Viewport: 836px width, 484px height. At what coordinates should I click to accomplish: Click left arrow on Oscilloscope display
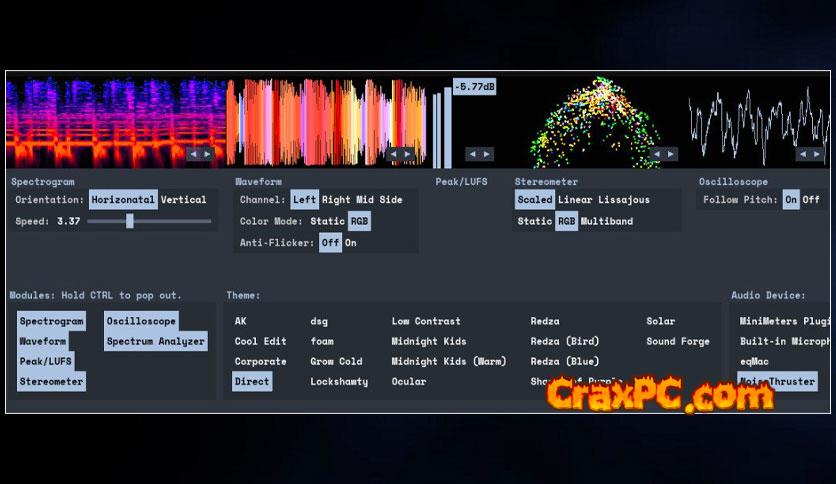(x=803, y=154)
